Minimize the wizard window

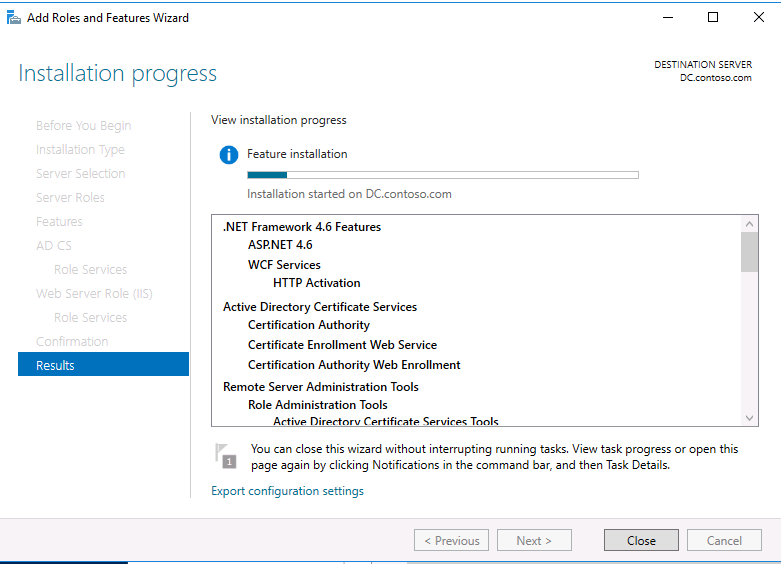tap(666, 17)
